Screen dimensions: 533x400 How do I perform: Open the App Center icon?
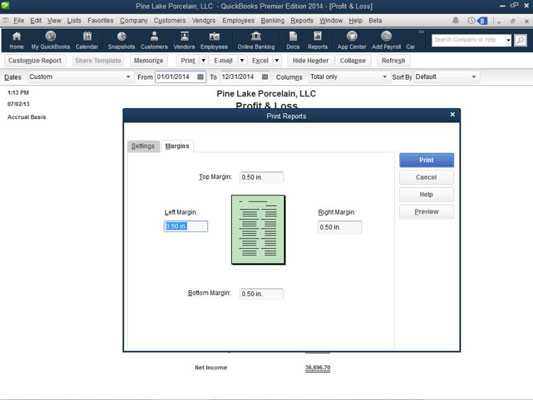pos(351,40)
